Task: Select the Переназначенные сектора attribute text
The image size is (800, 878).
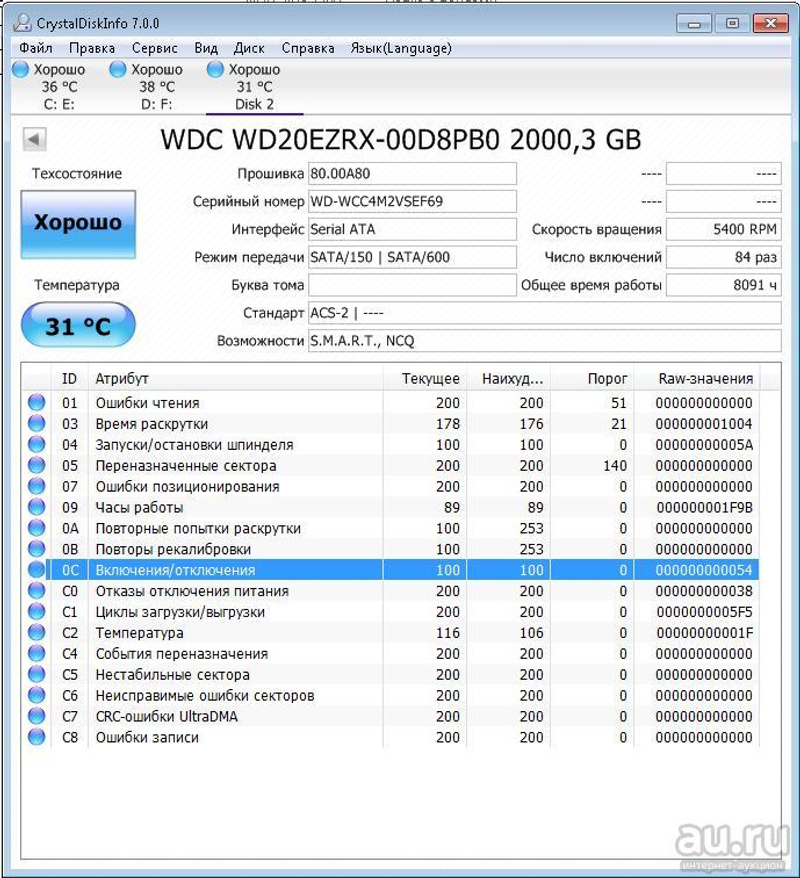Action: (186, 466)
